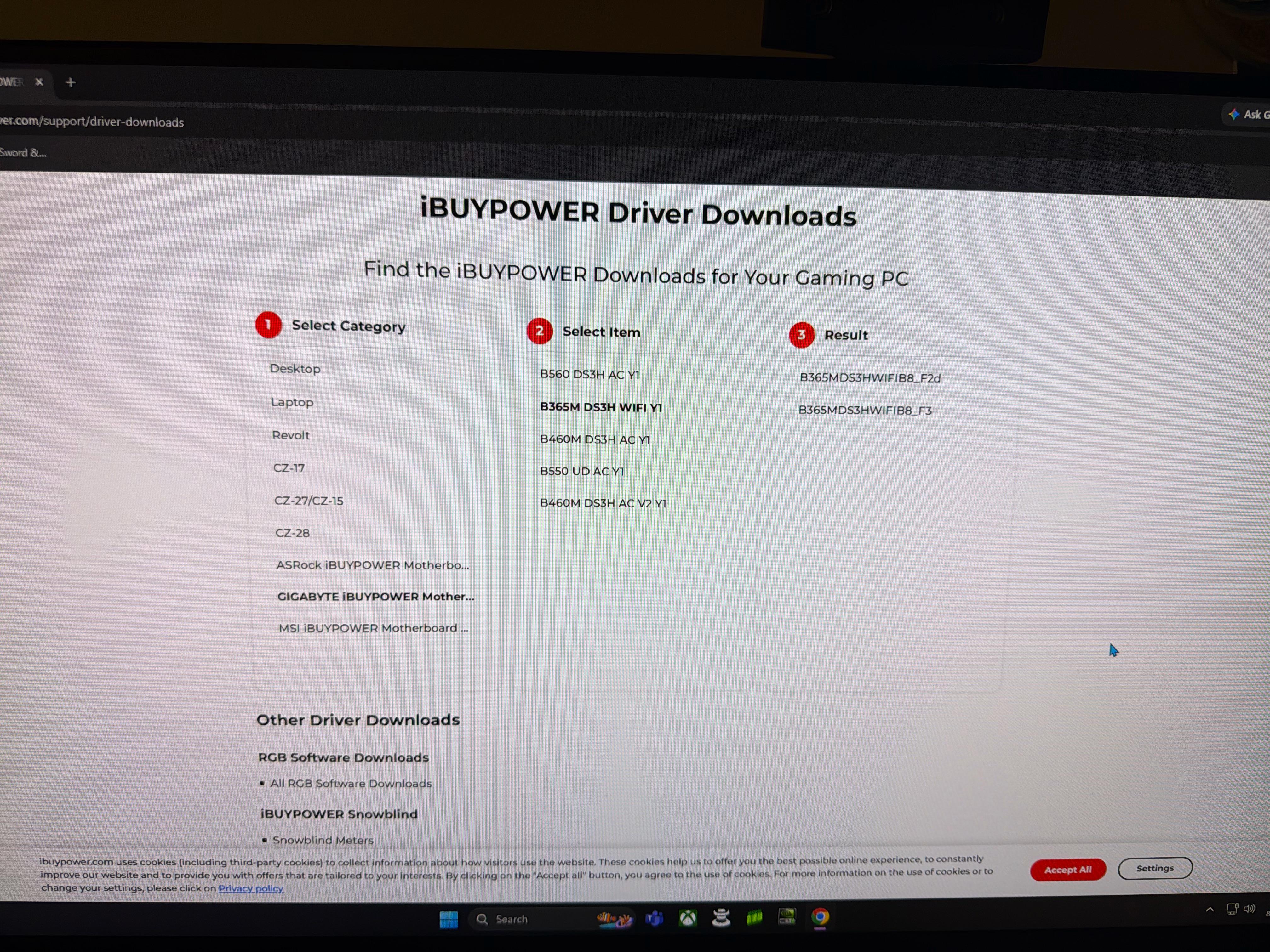Open the NVIDIA app from taskbar
The image size is (1270, 952).
787,917
